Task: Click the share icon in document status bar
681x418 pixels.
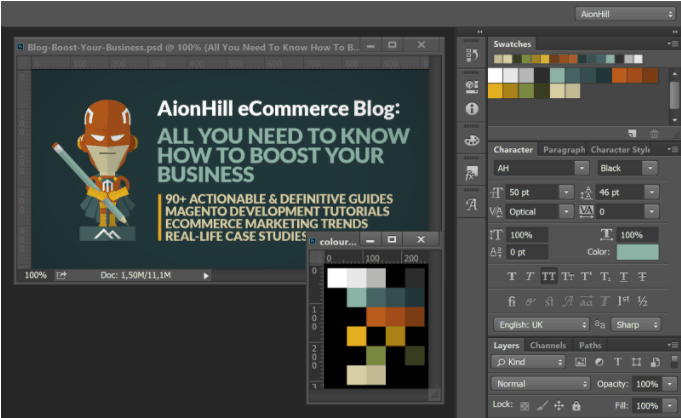Action: click(x=62, y=275)
